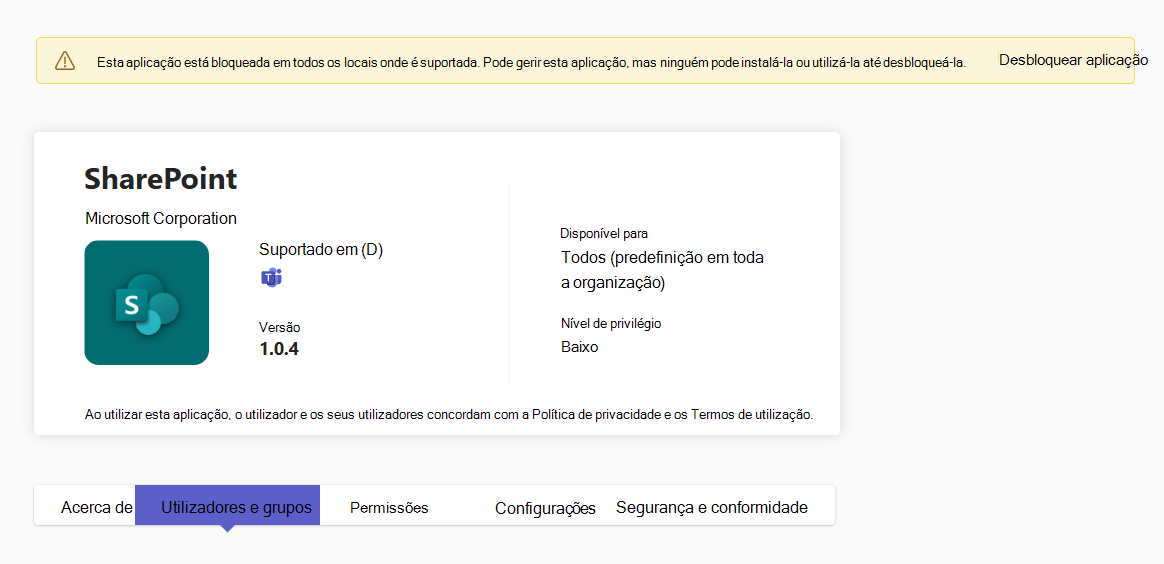Click the Baixo privilege value
Viewport: 1164px width, 564px height.
click(x=580, y=347)
